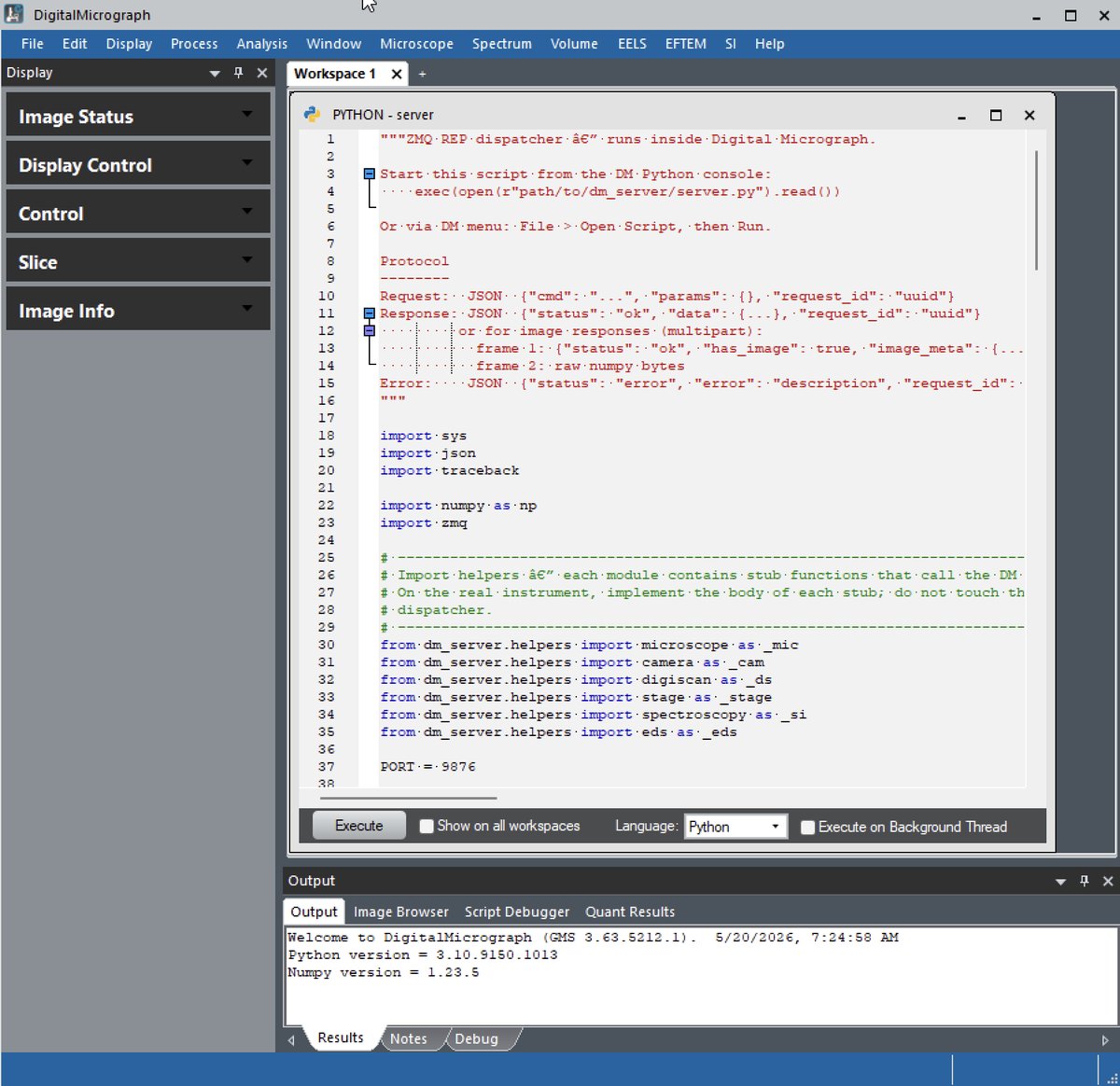Open the SI menu
The width and height of the screenshot is (1120, 1086).
click(x=731, y=44)
